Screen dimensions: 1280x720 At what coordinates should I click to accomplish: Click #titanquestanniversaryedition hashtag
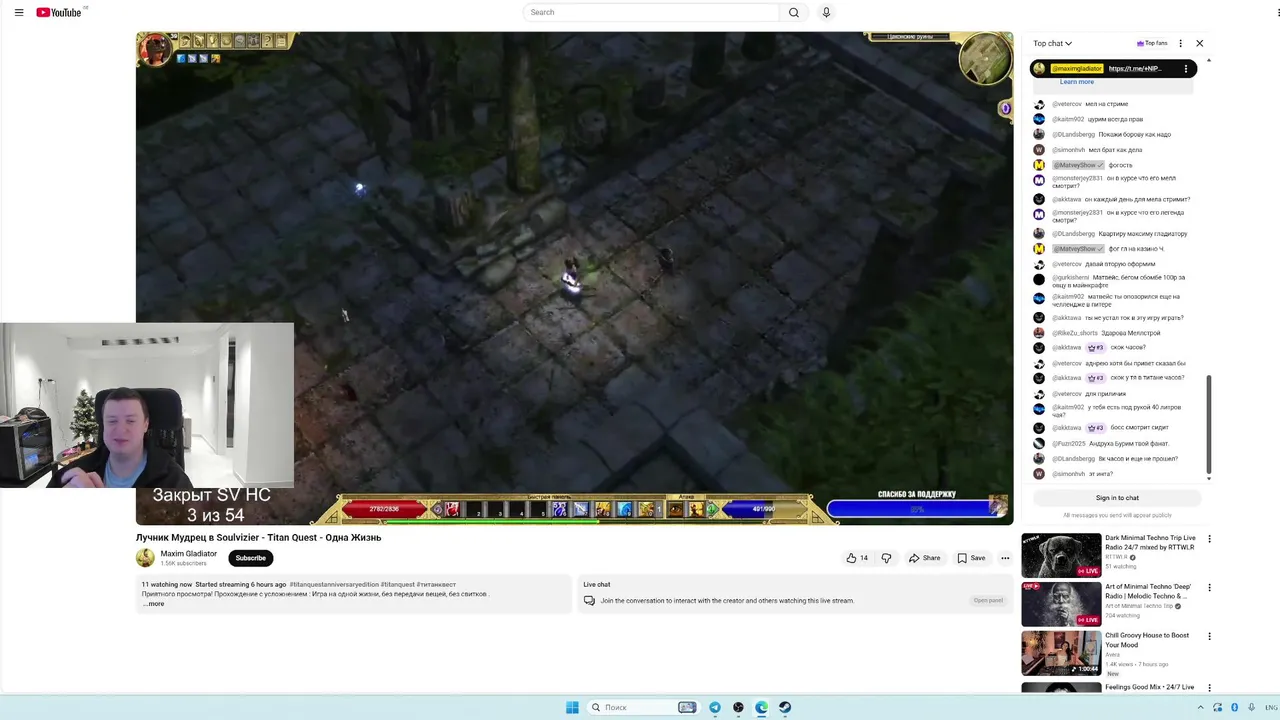(334, 584)
